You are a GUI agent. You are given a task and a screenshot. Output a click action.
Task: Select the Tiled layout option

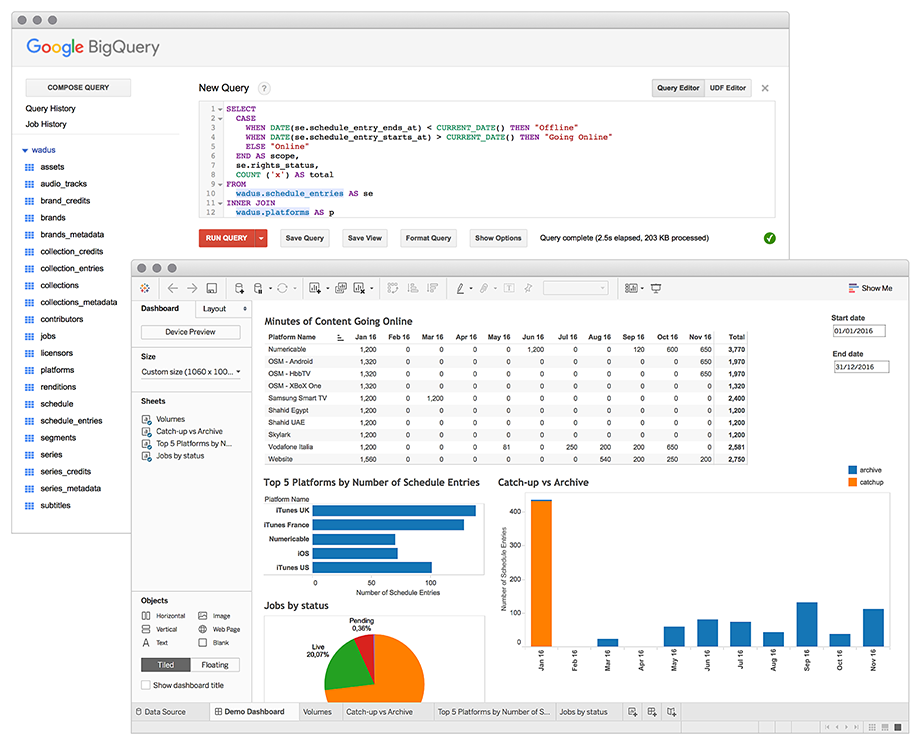point(165,665)
